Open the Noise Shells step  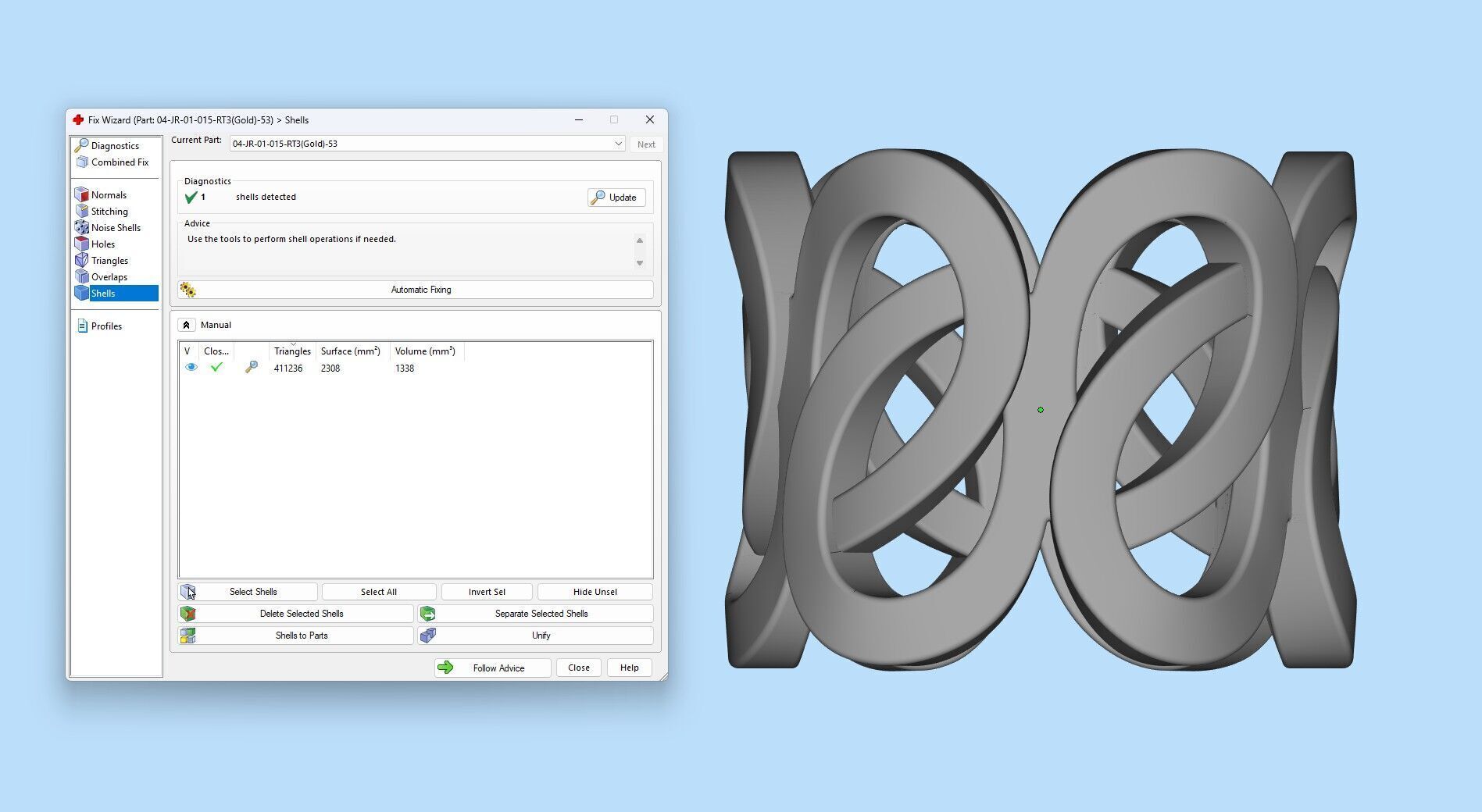click(108, 228)
